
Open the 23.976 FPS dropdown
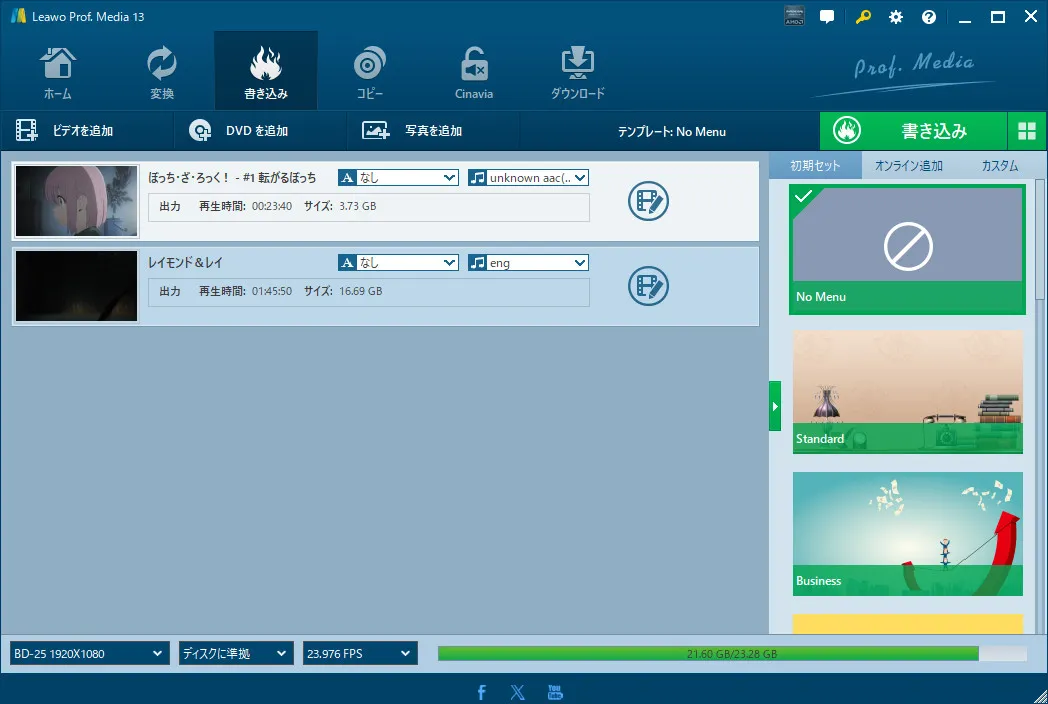pyautogui.click(x=360, y=653)
